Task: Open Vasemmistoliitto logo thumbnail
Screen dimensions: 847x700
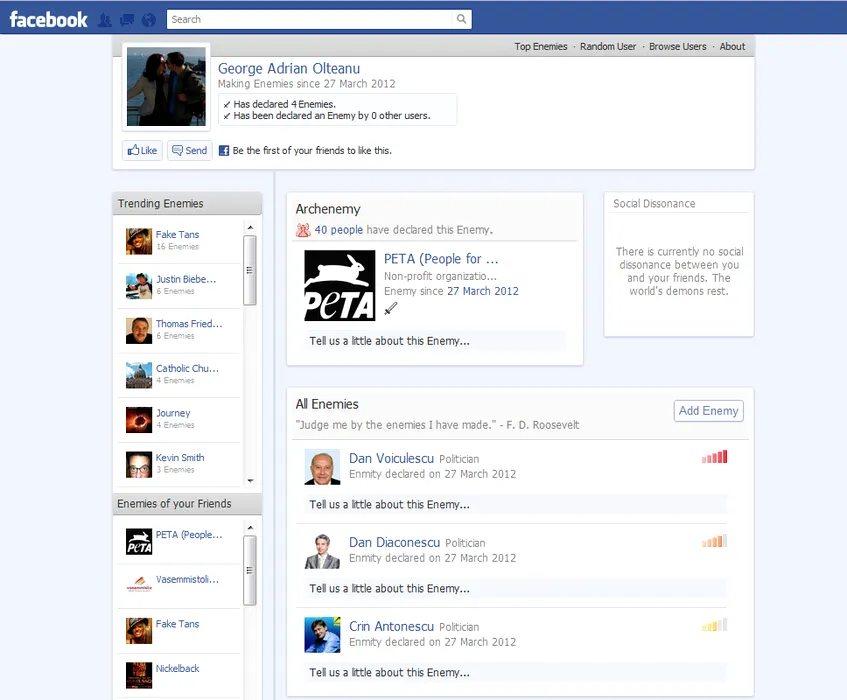Action: 139,585
